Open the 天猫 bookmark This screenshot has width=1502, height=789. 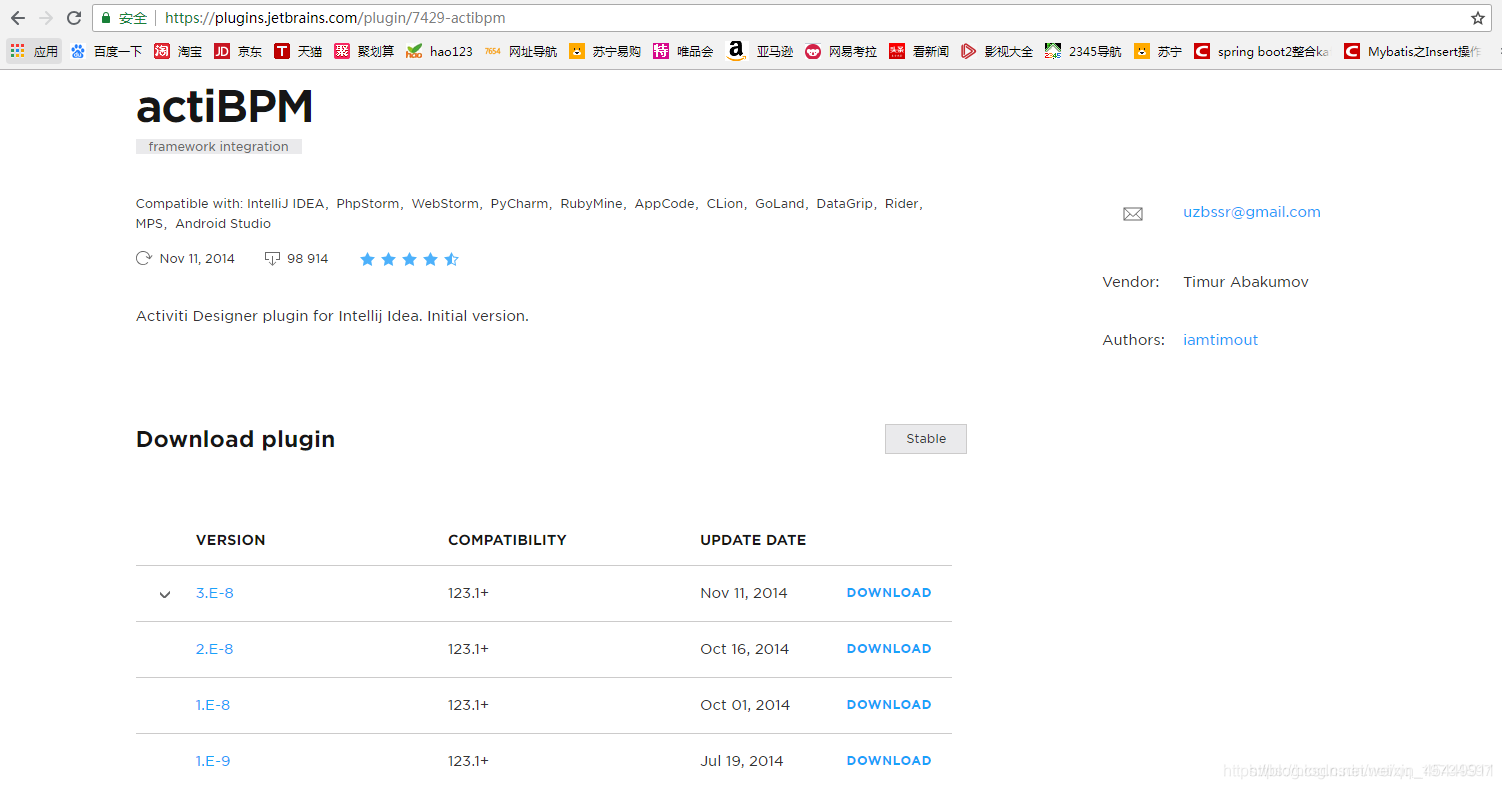(298, 51)
